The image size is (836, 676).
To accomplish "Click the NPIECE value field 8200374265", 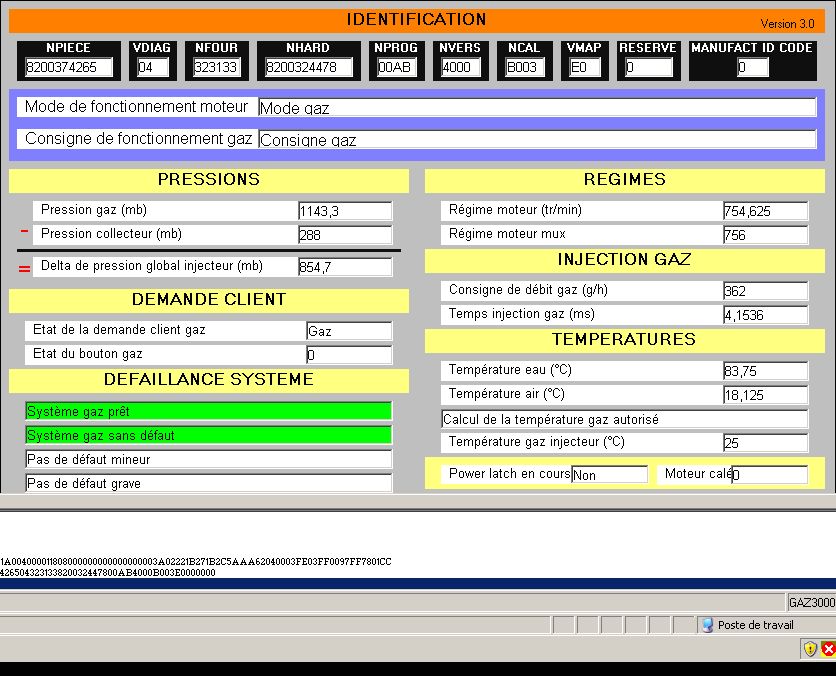I will pos(69,68).
